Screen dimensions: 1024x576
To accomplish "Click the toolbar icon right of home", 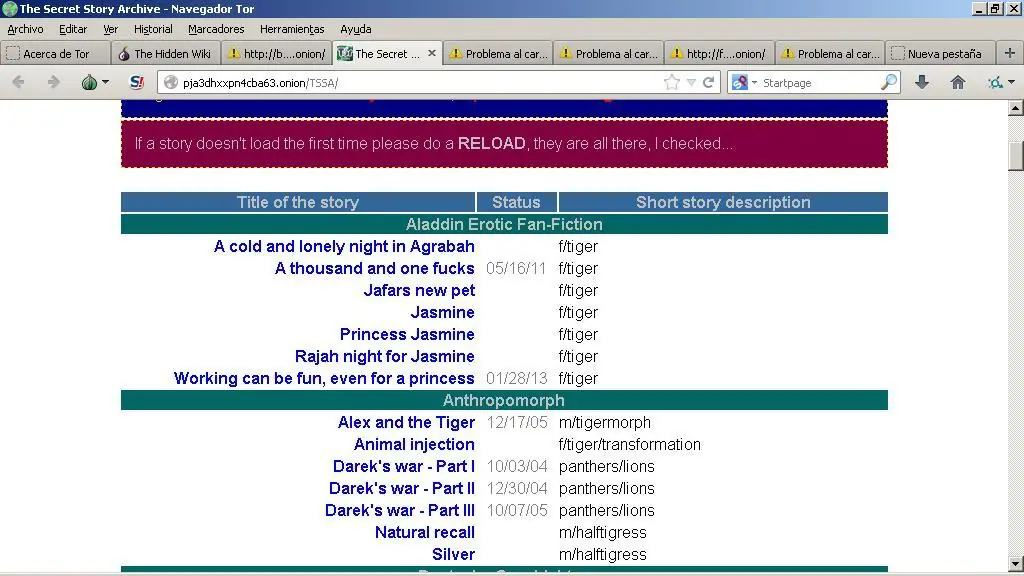I will 995,82.
